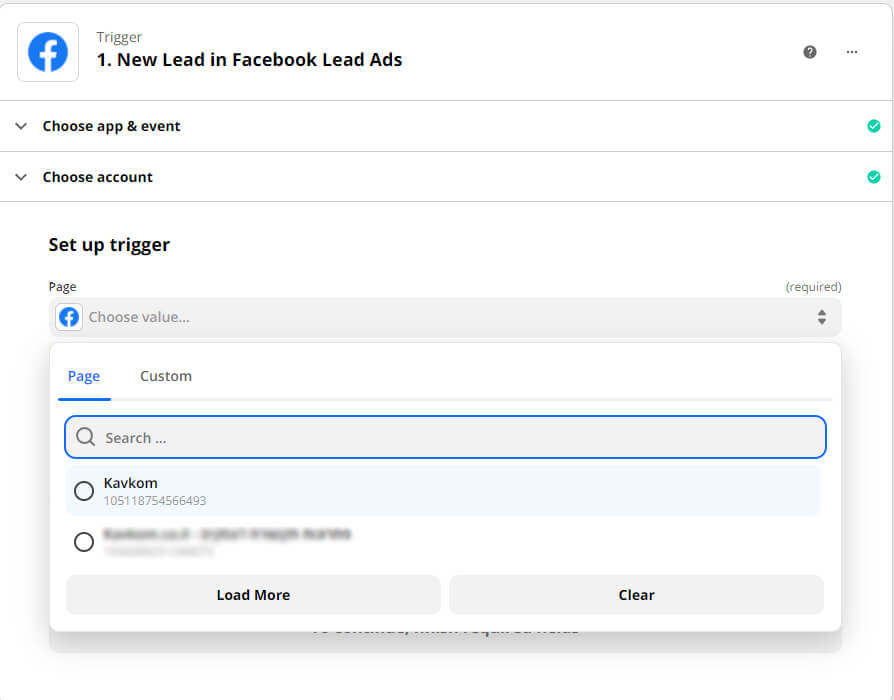Click the large Facebook app logo icon
Viewport: 894px width, 700px height.
(x=48, y=52)
